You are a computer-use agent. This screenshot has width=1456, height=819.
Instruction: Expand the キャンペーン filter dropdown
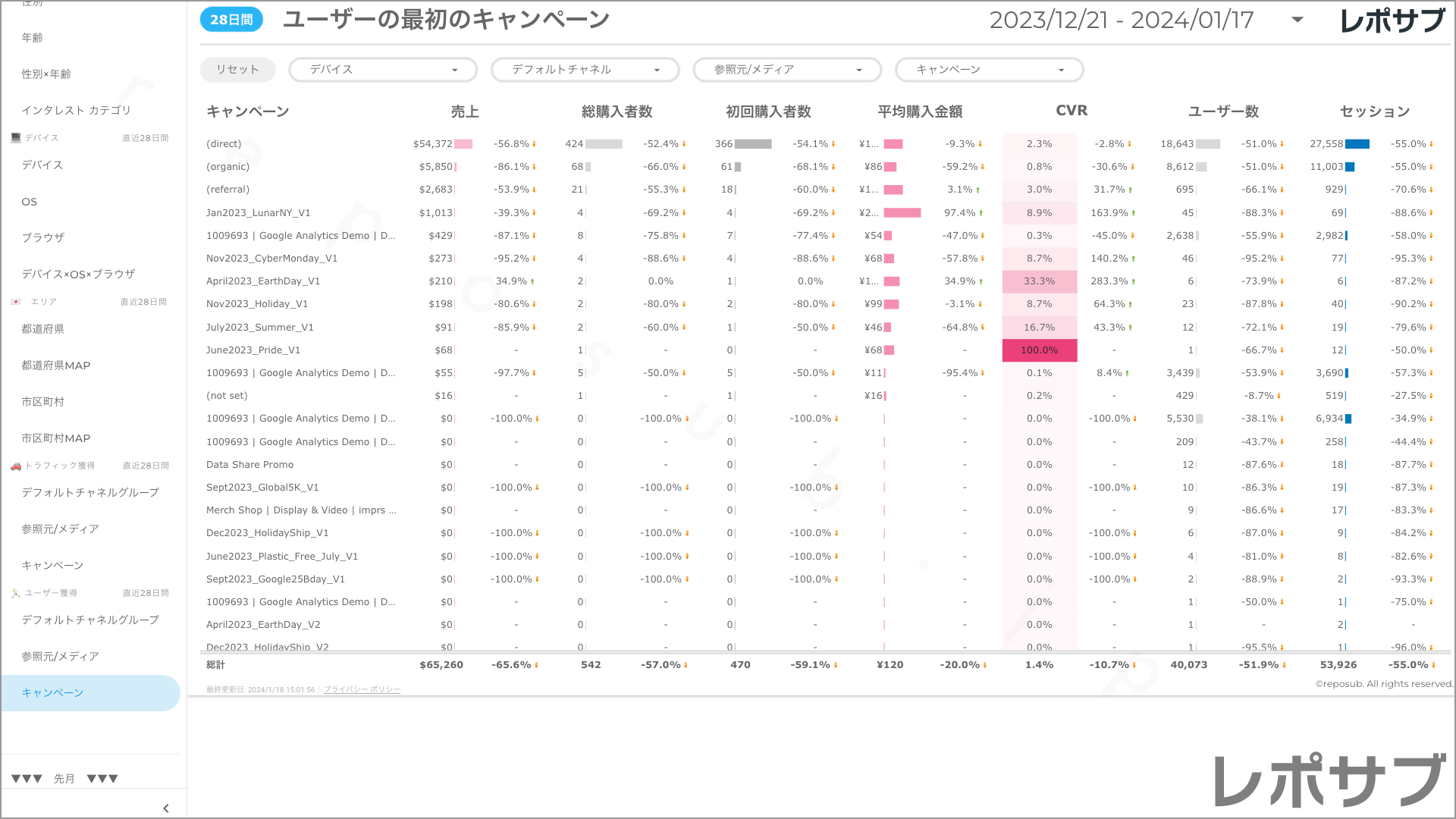(989, 70)
